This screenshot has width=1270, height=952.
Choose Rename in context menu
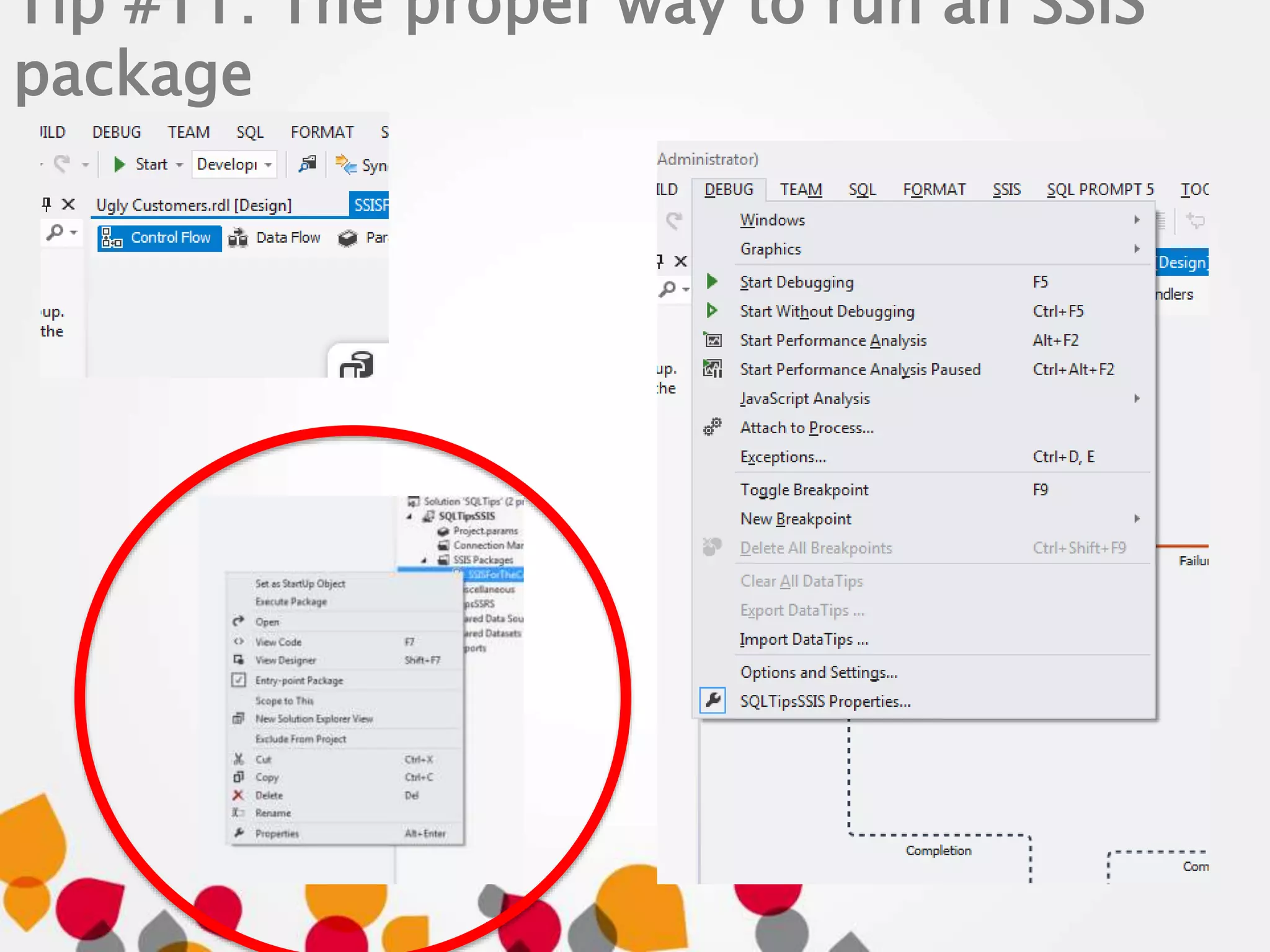pos(346,813)
